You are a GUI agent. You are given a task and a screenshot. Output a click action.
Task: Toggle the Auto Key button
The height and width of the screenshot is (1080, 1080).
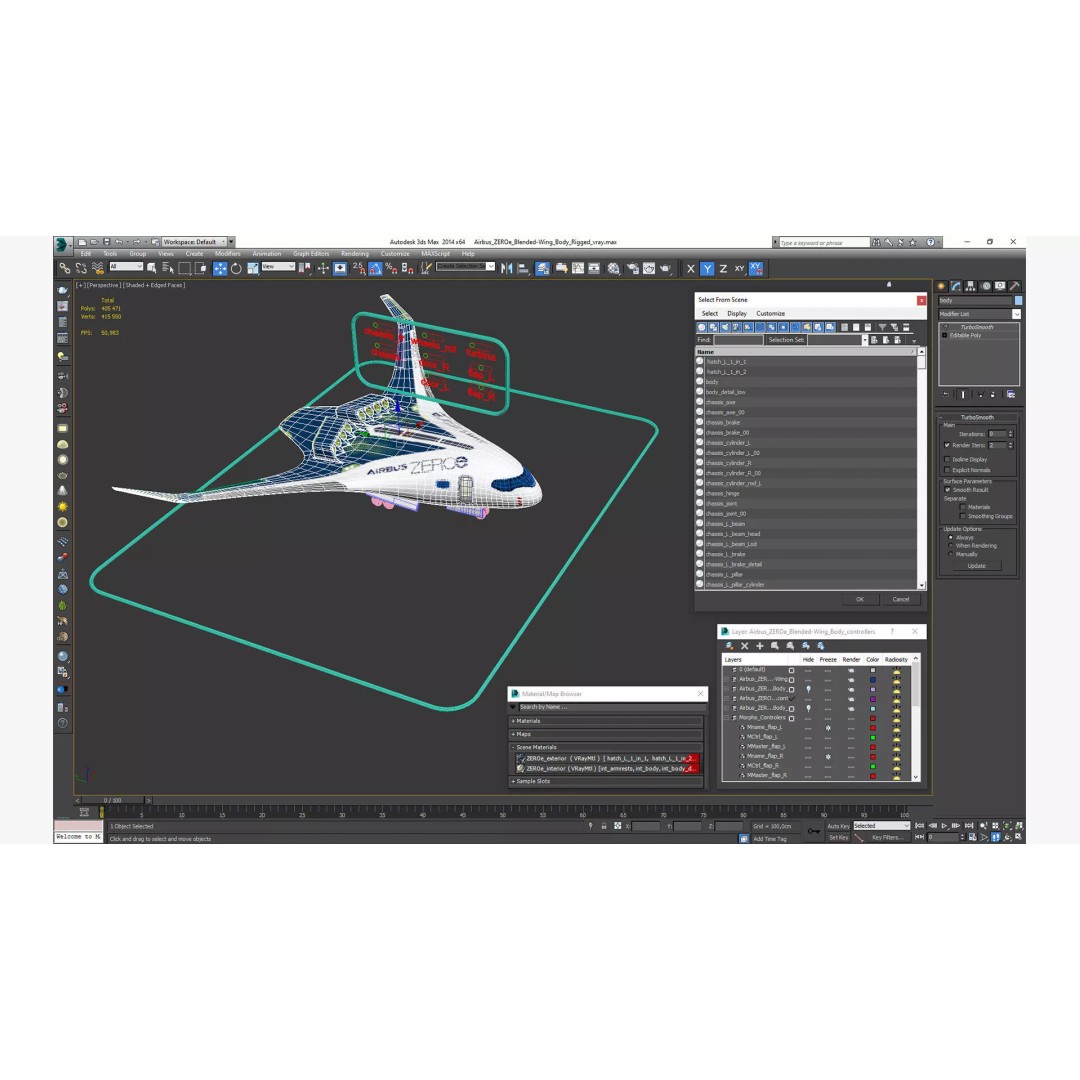pos(838,826)
